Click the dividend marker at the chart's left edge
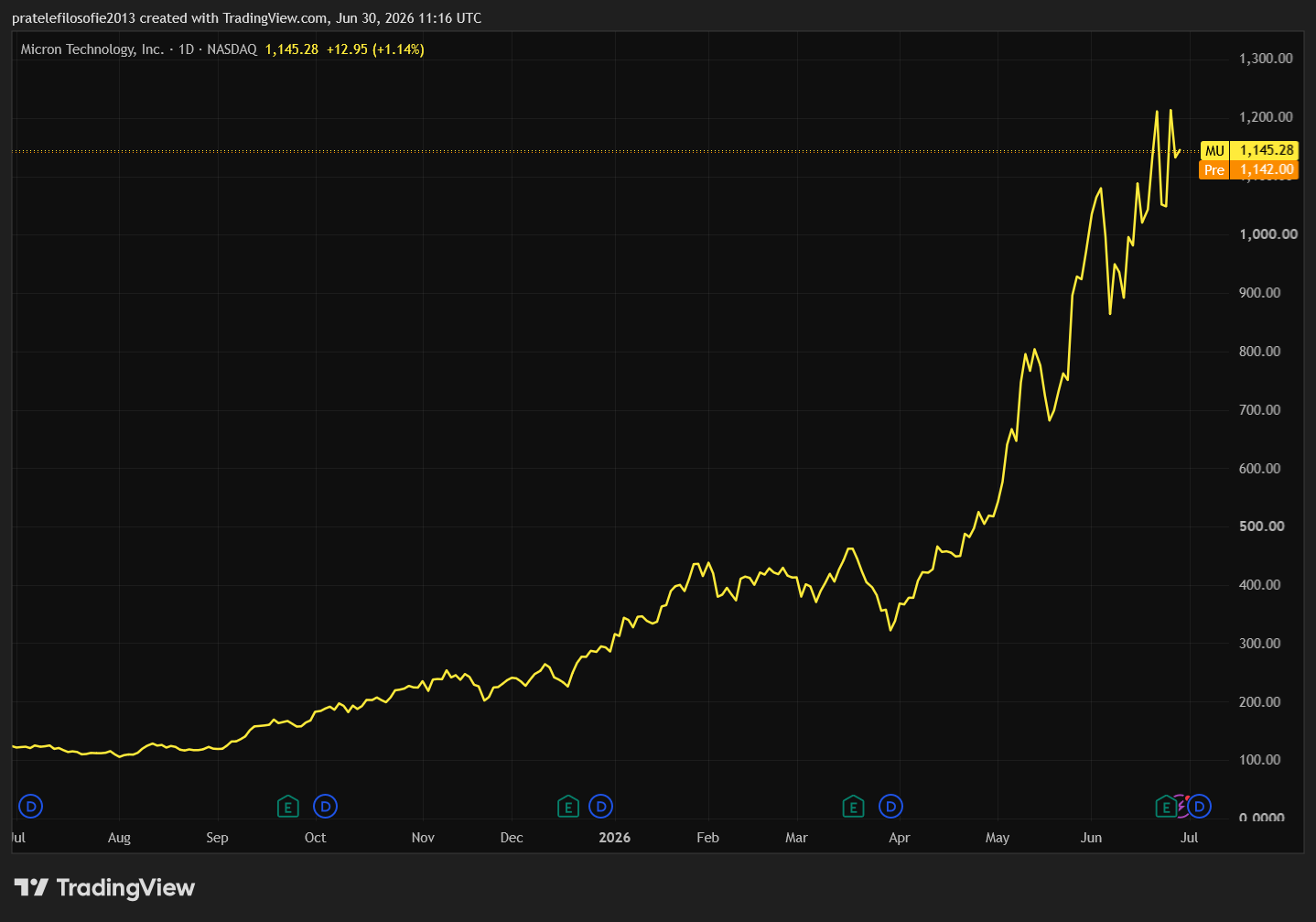Image resolution: width=1316 pixels, height=922 pixels. (x=31, y=807)
